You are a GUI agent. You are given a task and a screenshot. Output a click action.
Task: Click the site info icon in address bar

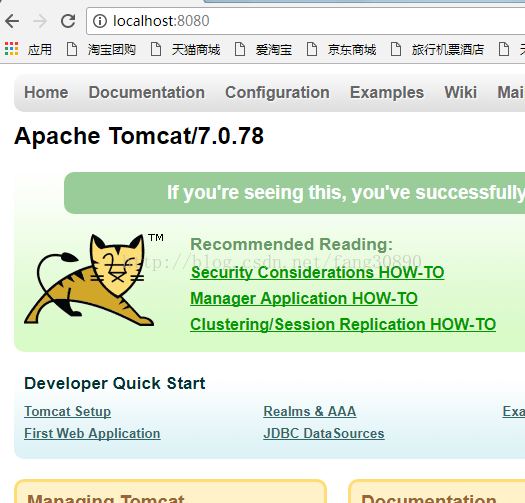click(99, 21)
